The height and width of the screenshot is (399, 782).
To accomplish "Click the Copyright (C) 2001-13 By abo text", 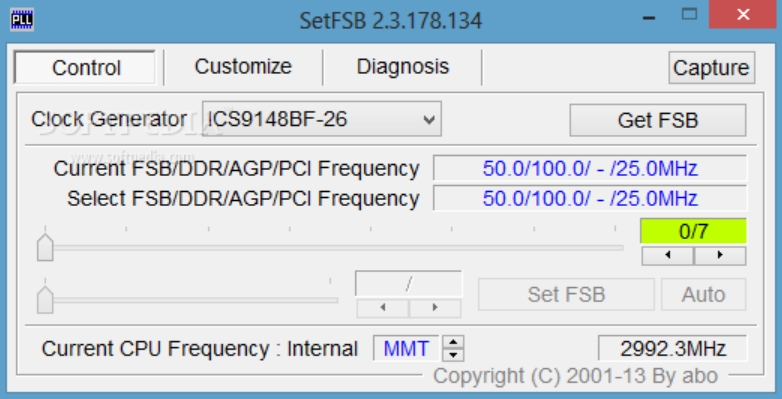I will tap(575, 376).
